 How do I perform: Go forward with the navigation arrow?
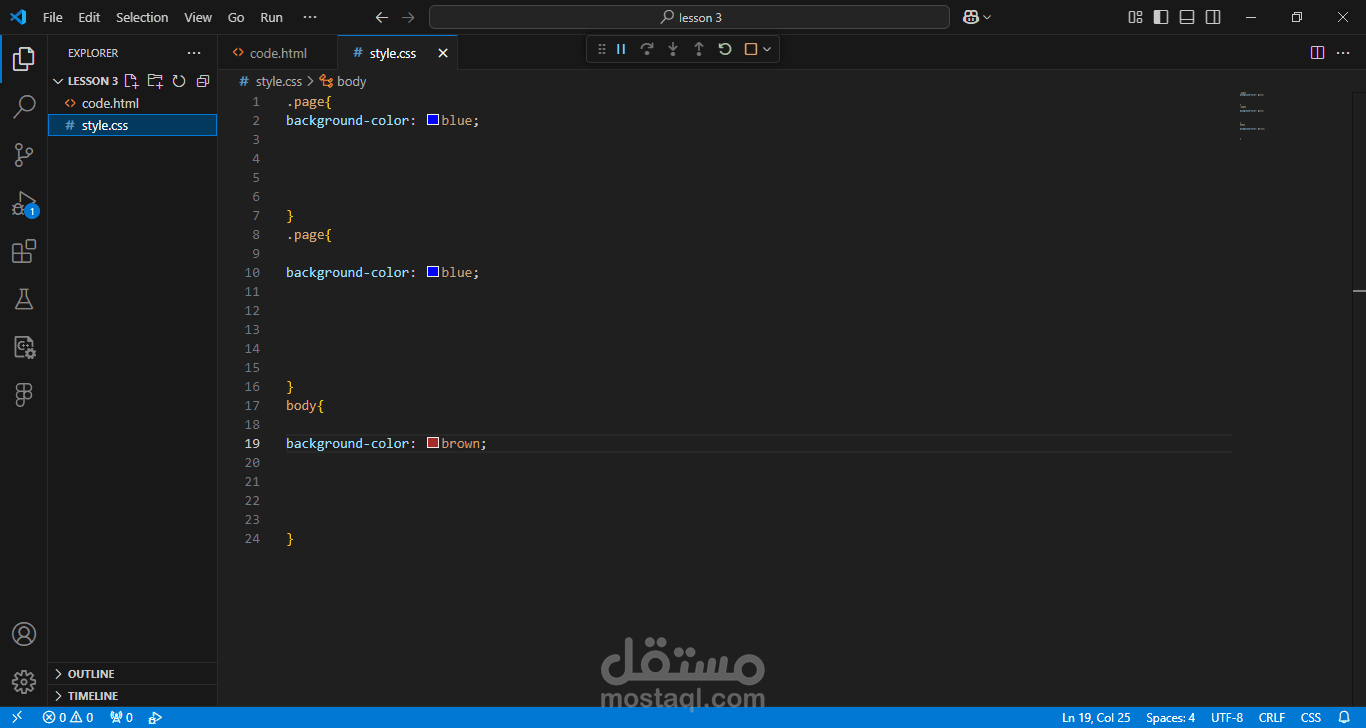407,17
